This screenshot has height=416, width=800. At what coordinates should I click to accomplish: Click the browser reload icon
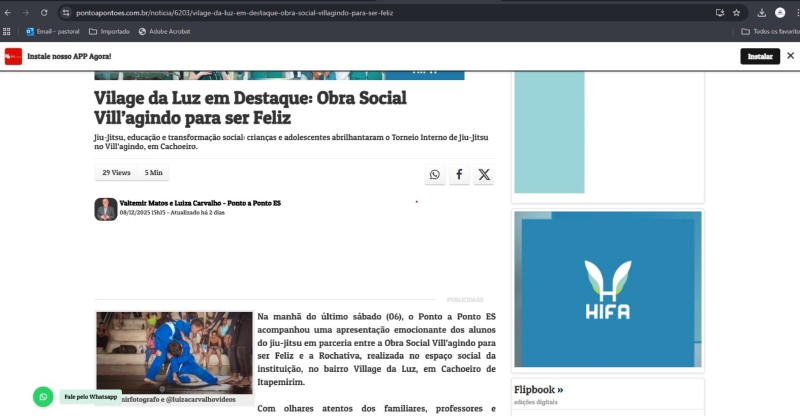[x=44, y=12]
